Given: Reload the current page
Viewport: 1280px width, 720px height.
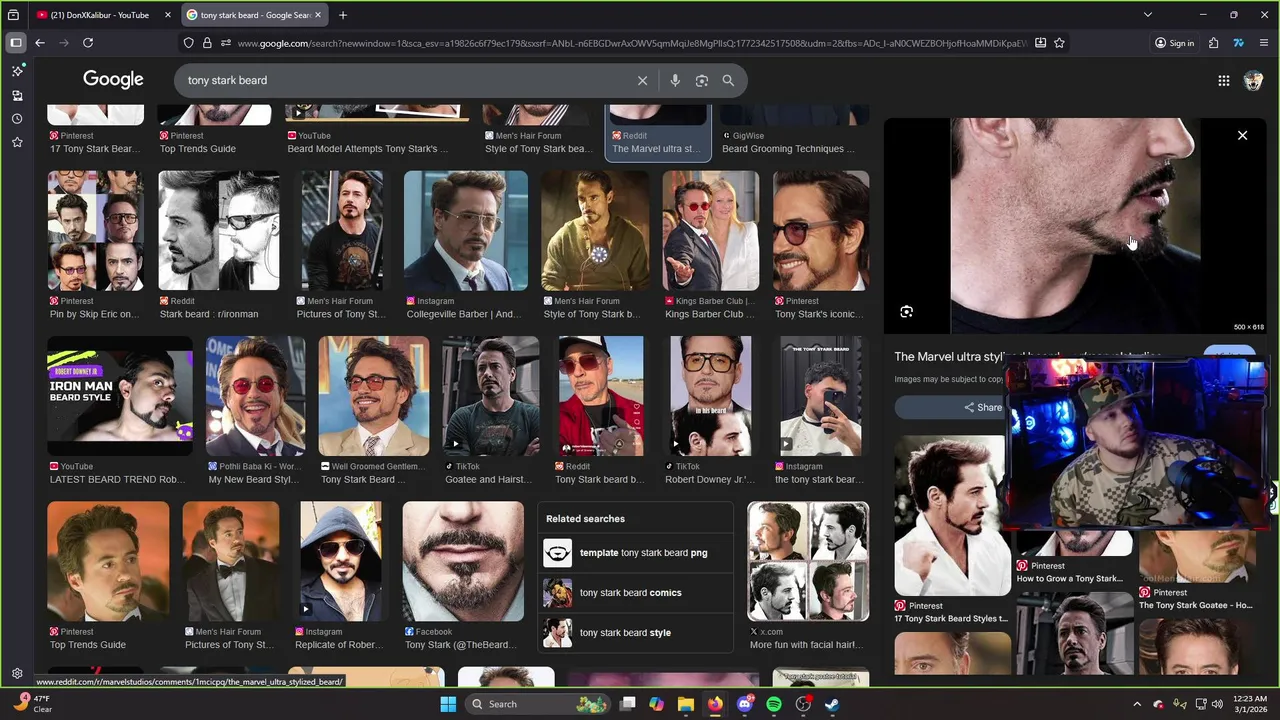Looking at the screenshot, I should click(x=88, y=43).
